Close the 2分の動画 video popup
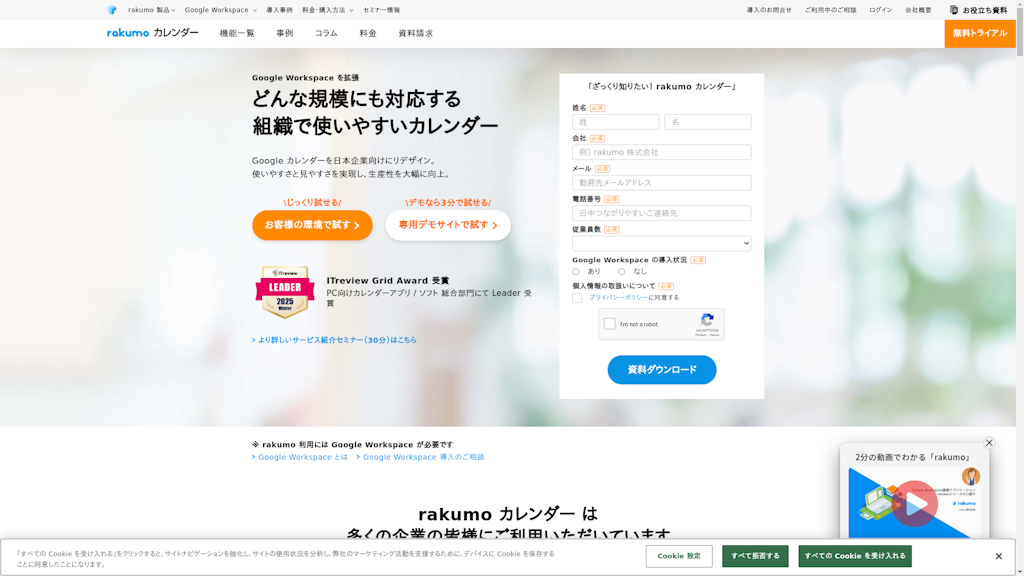 coord(989,443)
